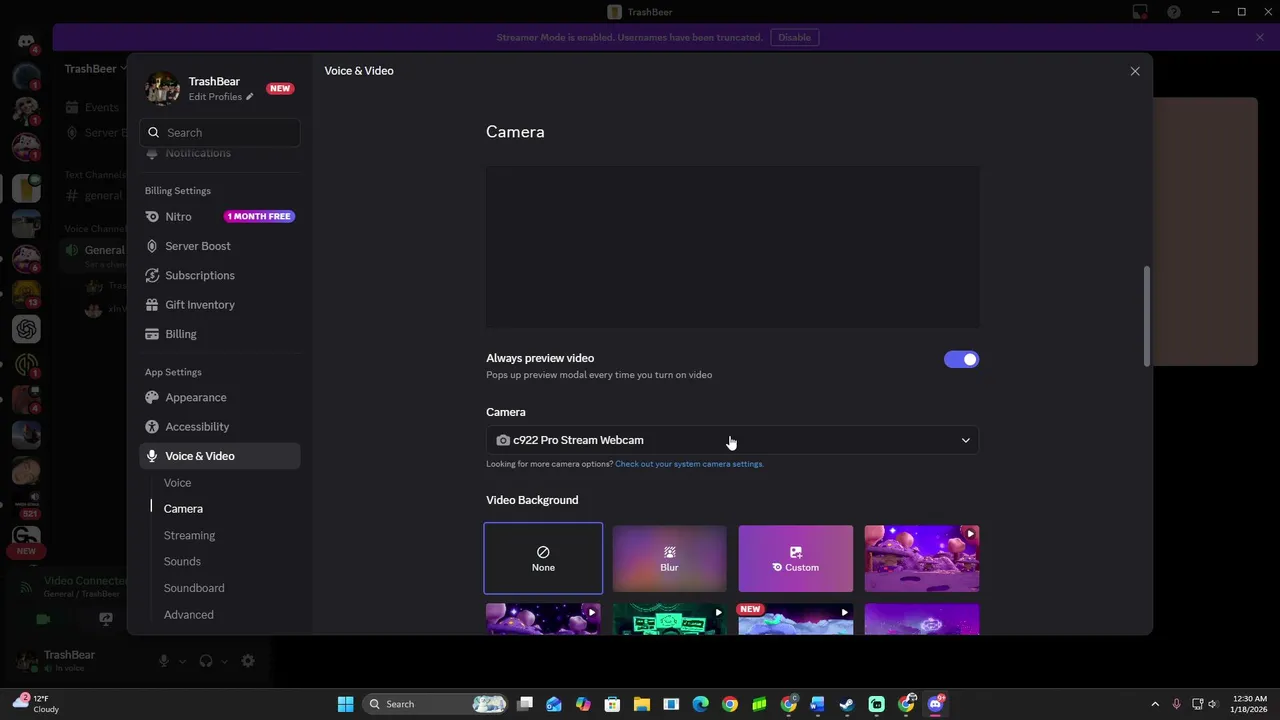This screenshot has width=1280, height=720.
Task: Open the Gift Inventory settings page
Action: (x=220, y=304)
